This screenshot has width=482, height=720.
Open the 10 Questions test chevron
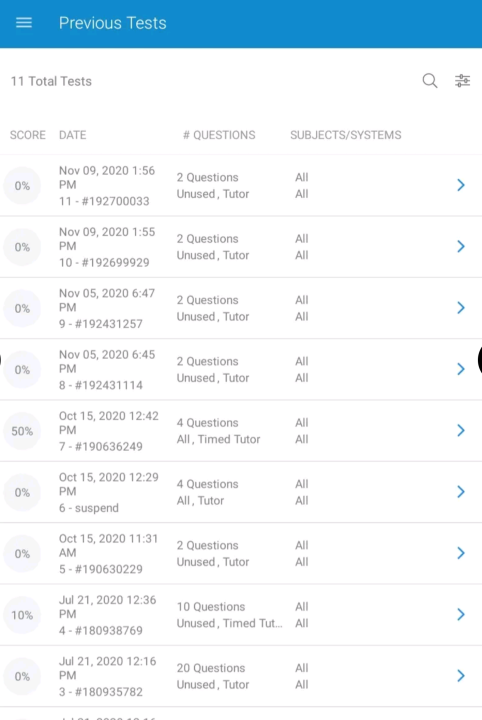point(461,614)
